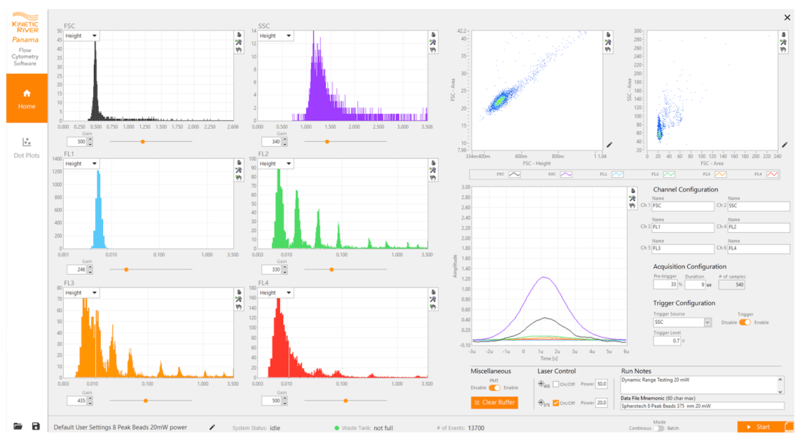Image resolution: width=800 pixels, height=435 pixels.
Task: Close the Panama window with X
Action: [x=787, y=17]
